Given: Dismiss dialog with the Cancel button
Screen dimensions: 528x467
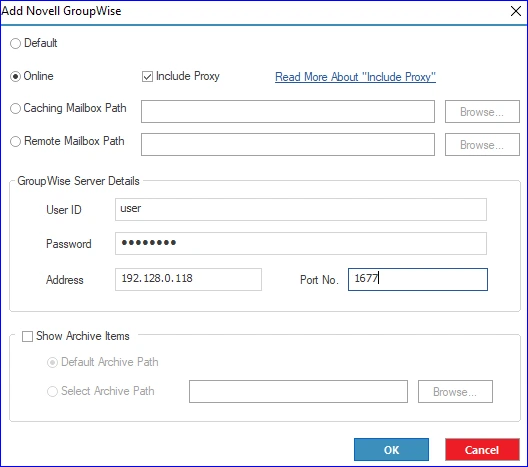Looking at the screenshot, I should 482,449.
